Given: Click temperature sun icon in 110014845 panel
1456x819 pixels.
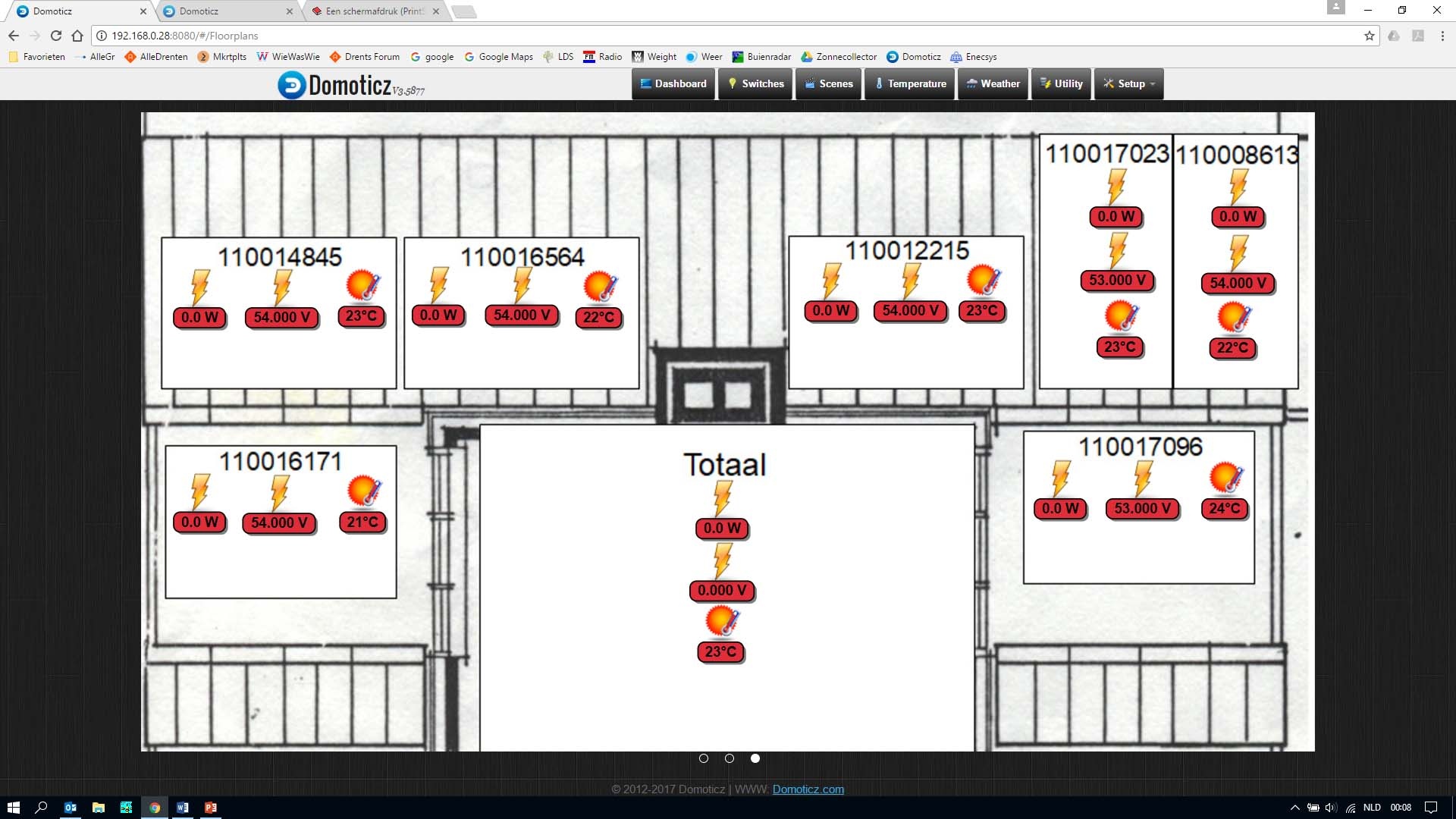Looking at the screenshot, I should [x=363, y=286].
